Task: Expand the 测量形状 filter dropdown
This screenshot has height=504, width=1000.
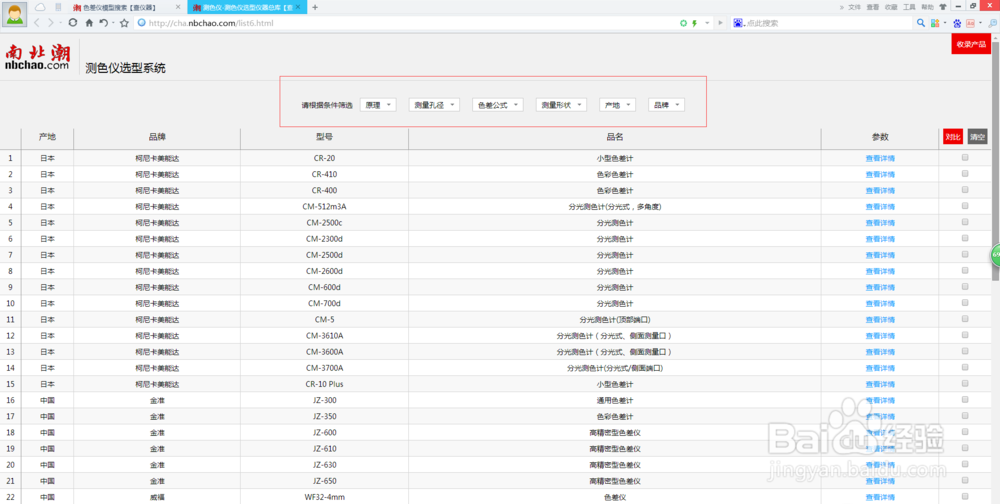Action: point(561,105)
